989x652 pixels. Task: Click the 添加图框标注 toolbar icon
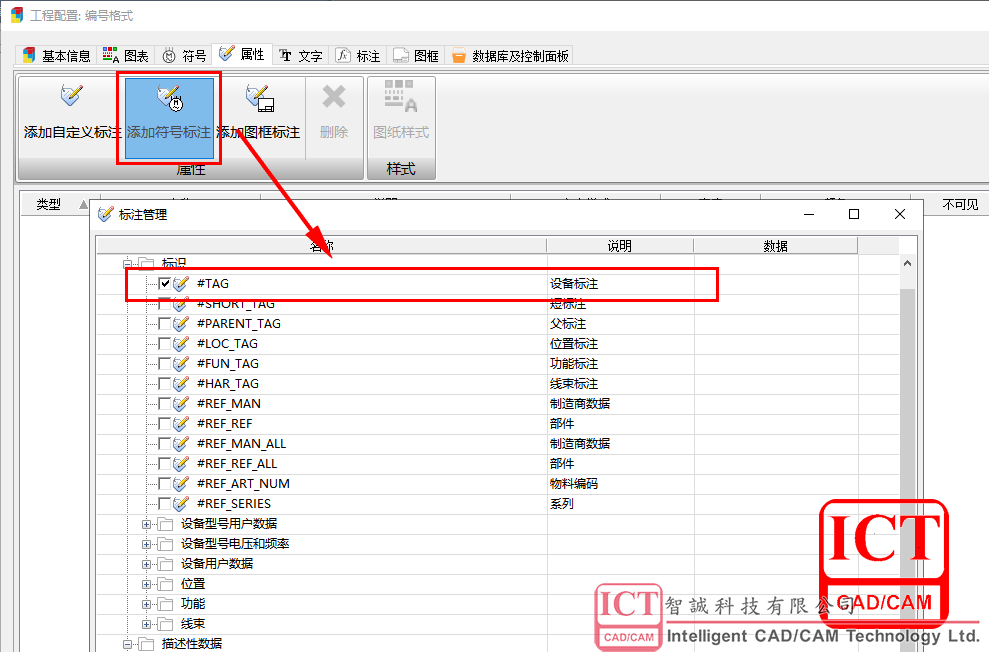[259, 98]
